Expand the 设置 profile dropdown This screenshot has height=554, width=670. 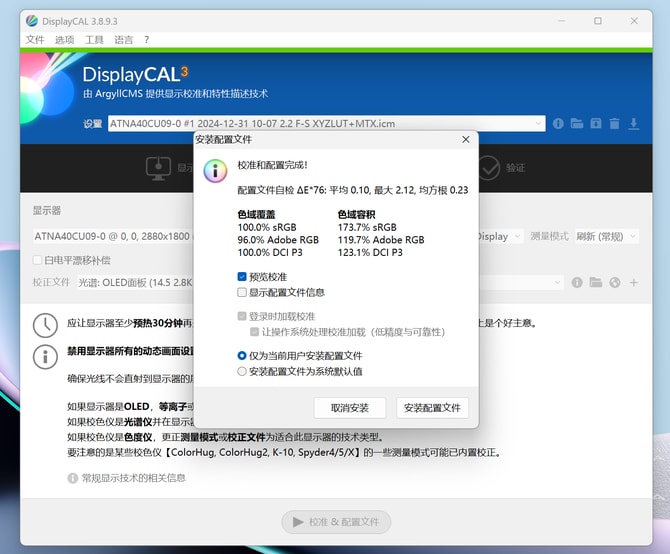tap(538, 124)
